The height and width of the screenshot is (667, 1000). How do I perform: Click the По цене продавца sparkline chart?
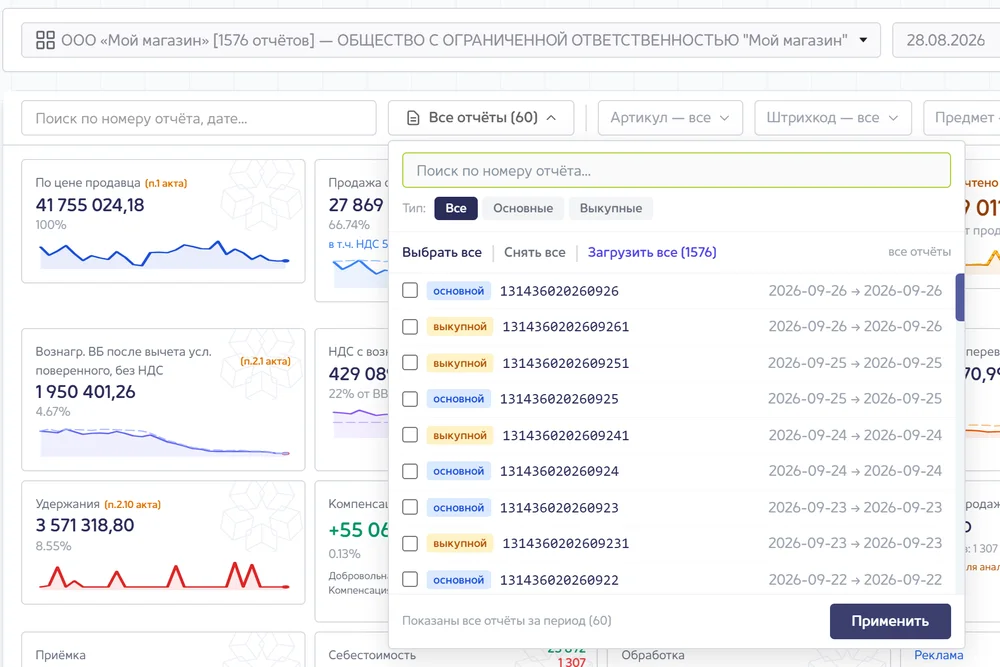pyautogui.click(x=165, y=254)
